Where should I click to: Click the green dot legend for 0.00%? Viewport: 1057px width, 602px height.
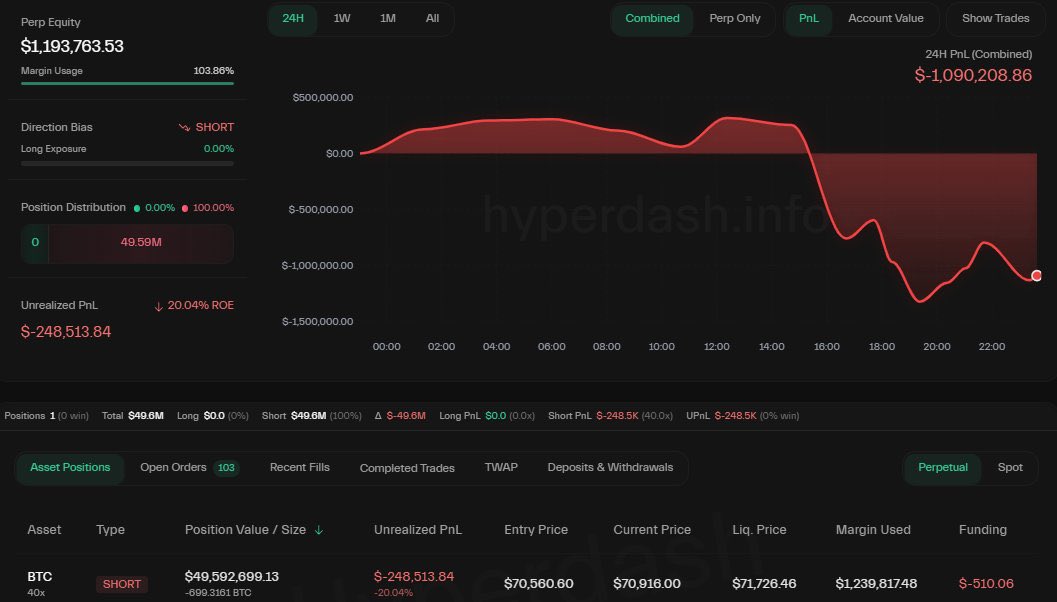(137, 208)
